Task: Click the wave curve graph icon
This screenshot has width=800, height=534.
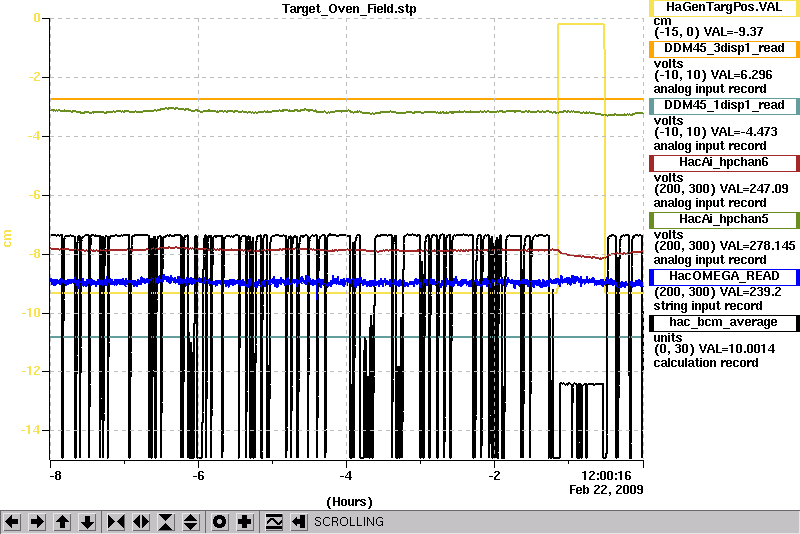Action: 274,522
